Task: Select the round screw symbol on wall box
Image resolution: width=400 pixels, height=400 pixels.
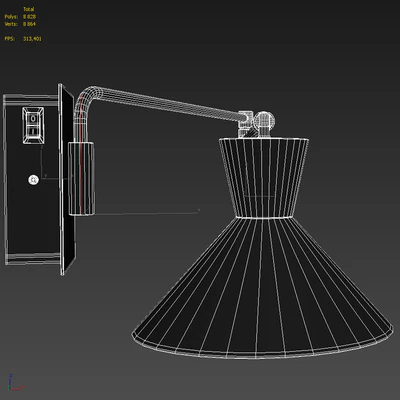Action: 33,180
